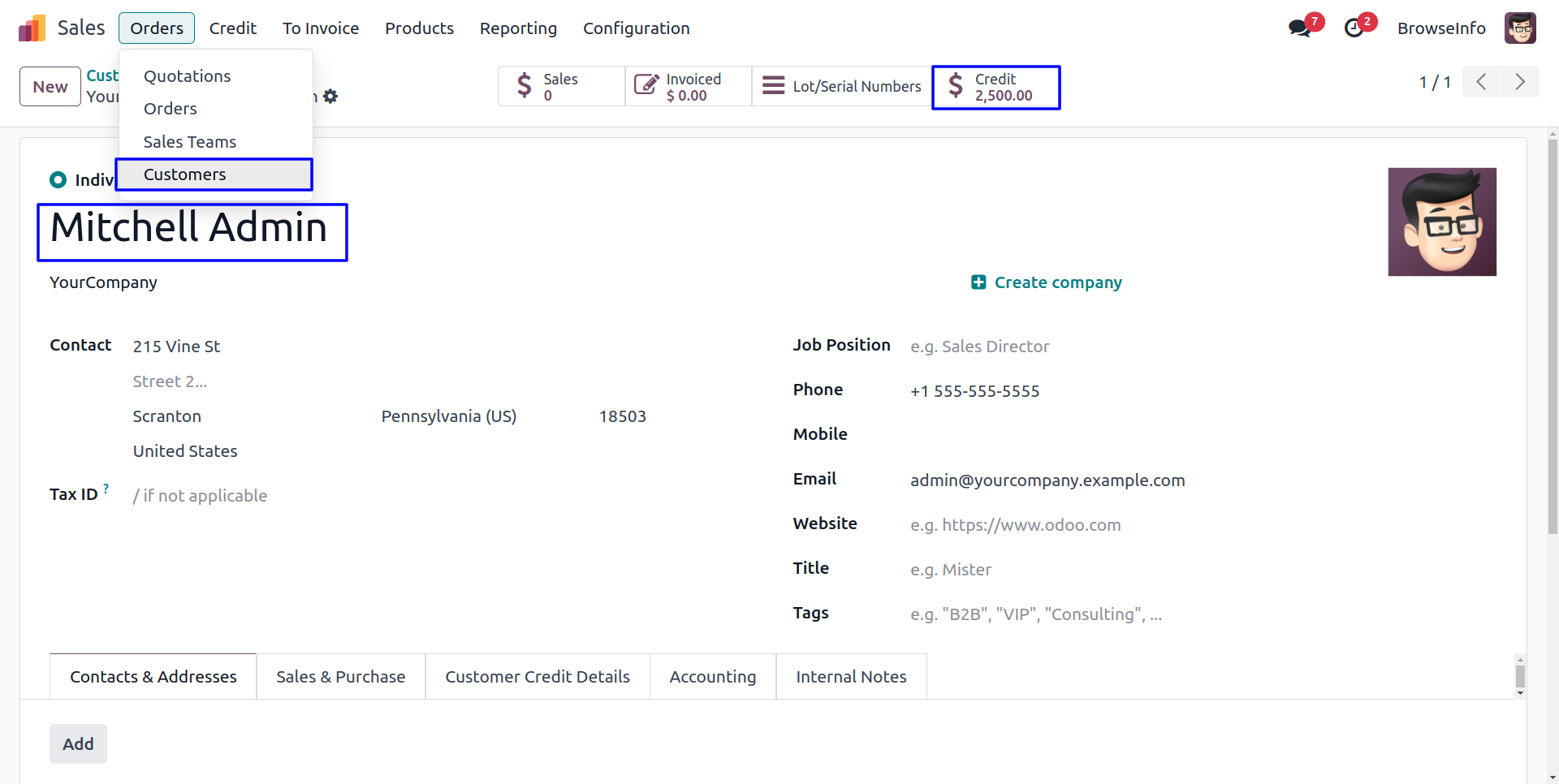Click the user avatar in top bar
The height and width of the screenshot is (784, 1559).
[x=1519, y=28]
